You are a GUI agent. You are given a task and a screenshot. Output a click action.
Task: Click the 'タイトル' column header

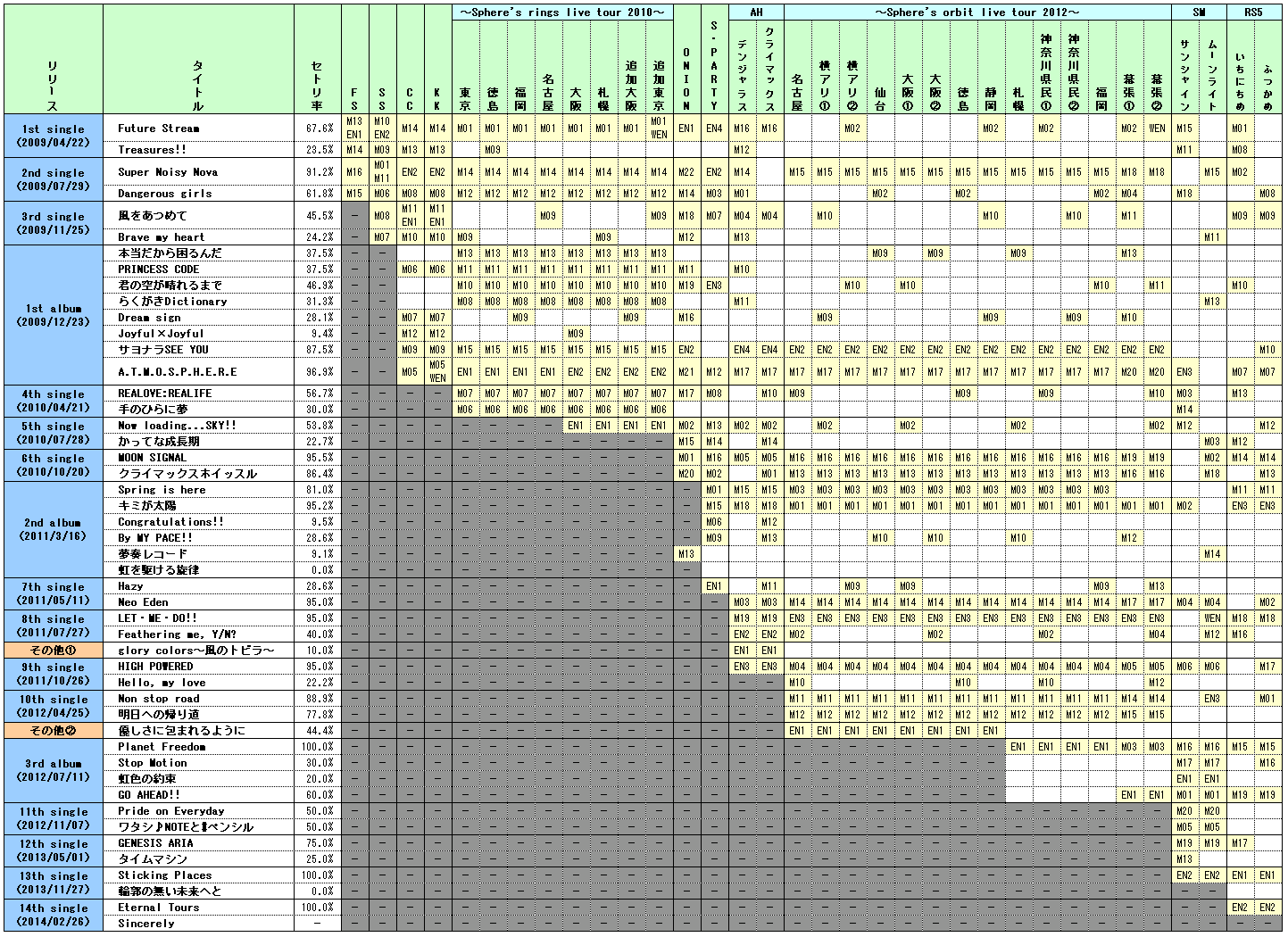pos(198,59)
